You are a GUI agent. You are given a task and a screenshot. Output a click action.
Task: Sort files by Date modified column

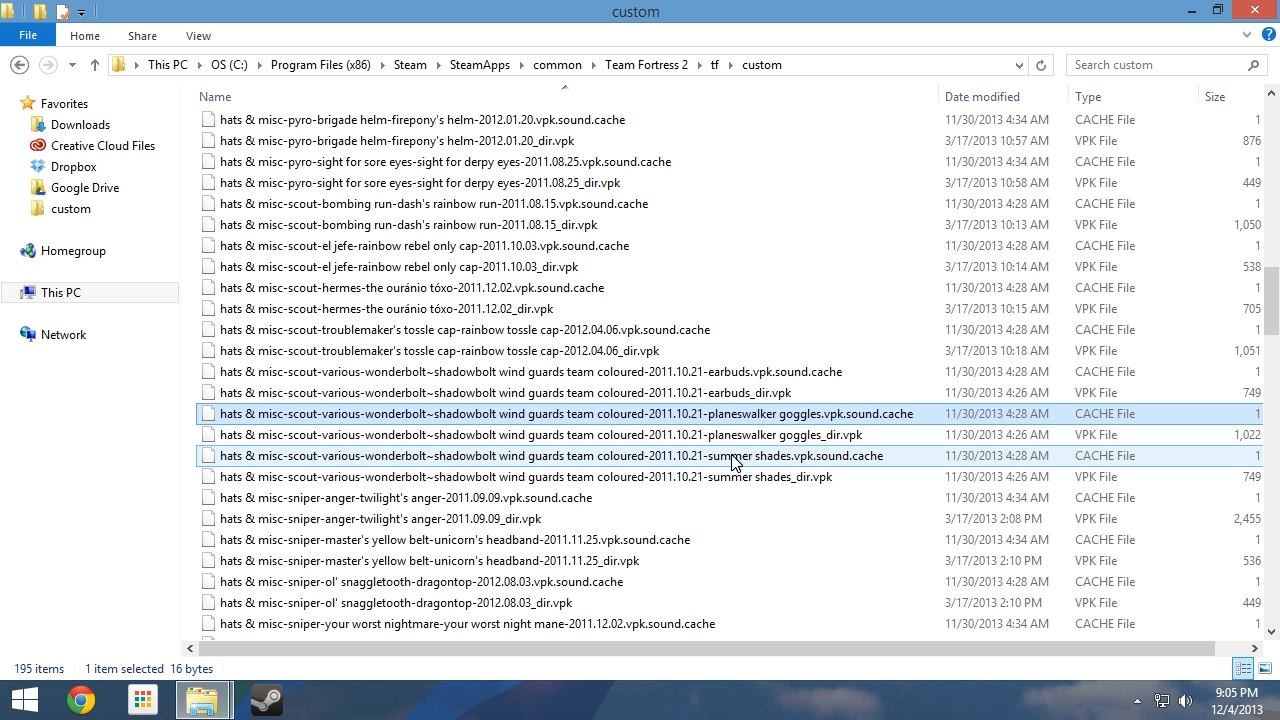(982, 97)
